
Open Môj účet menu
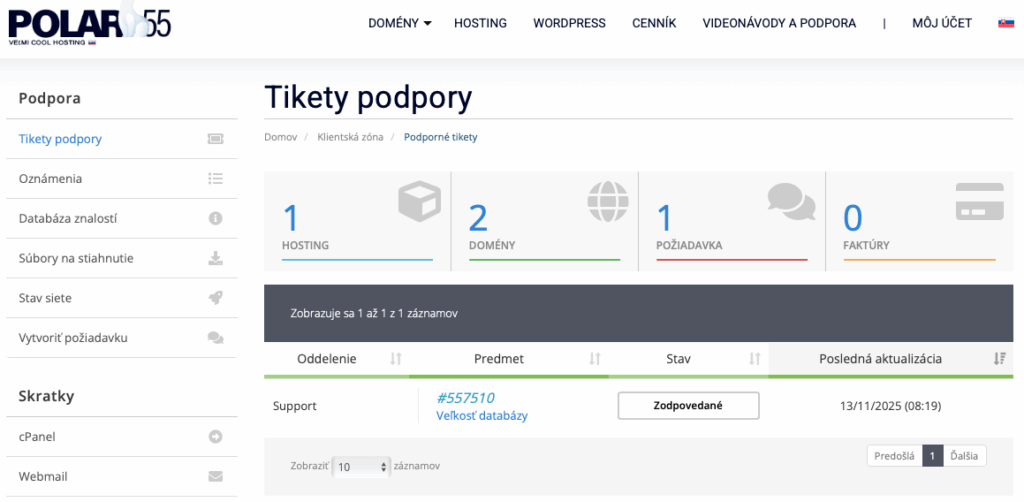[942, 24]
